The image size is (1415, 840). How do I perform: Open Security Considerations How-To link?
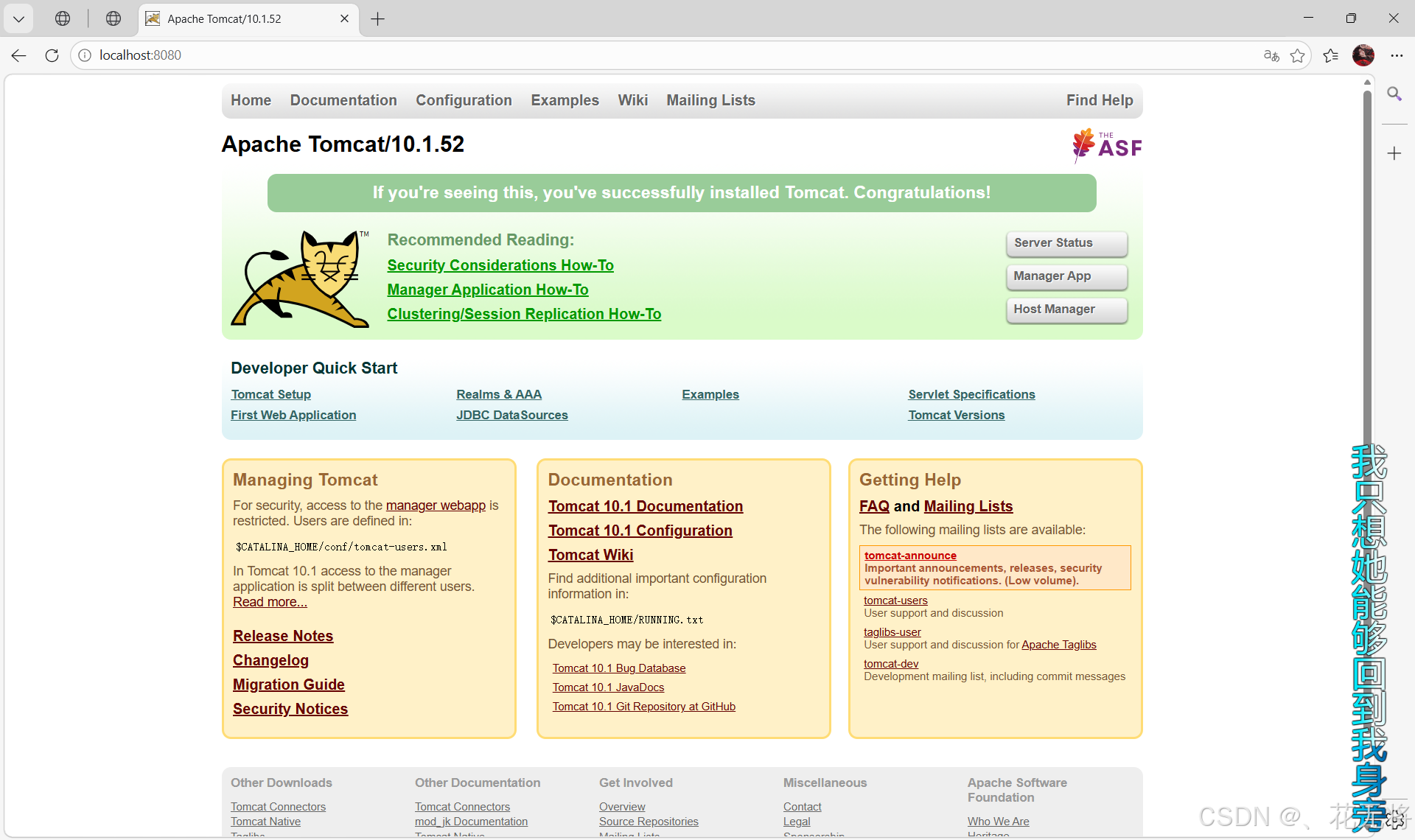[500, 265]
